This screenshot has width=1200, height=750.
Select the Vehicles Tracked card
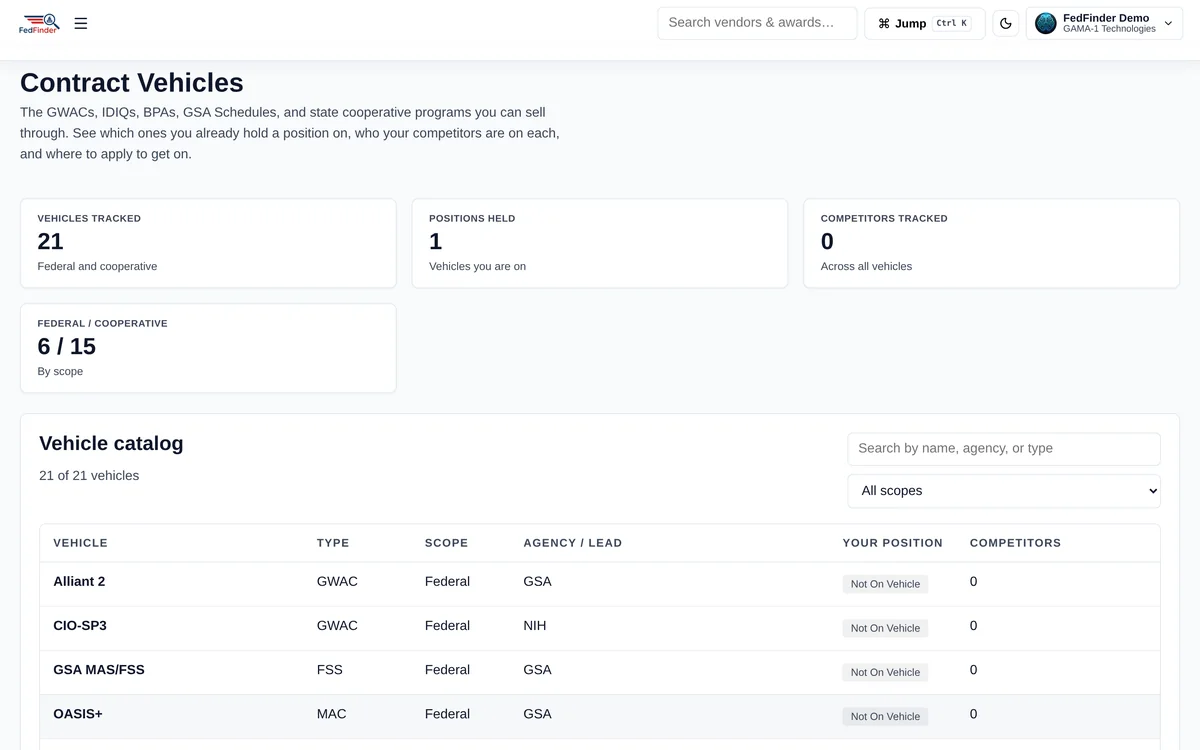(x=208, y=243)
